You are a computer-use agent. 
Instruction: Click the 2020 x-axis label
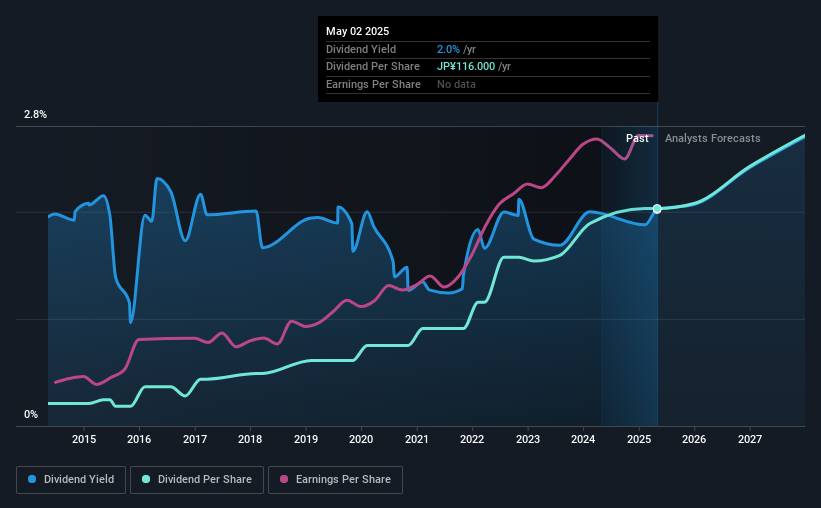point(361,439)
